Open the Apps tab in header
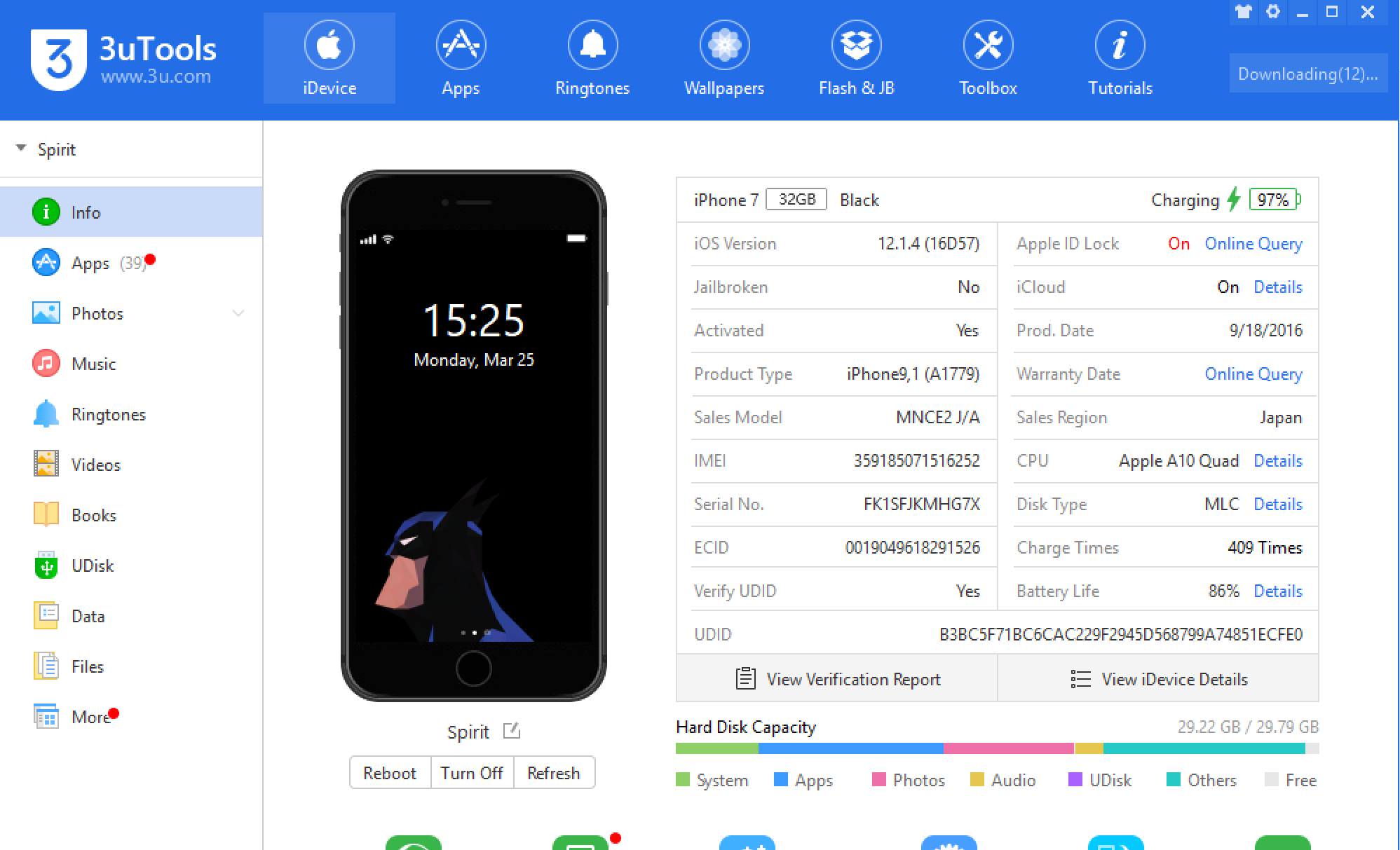Image resolution: width=1400 pixels, height=850 pixels. point(461,59)
